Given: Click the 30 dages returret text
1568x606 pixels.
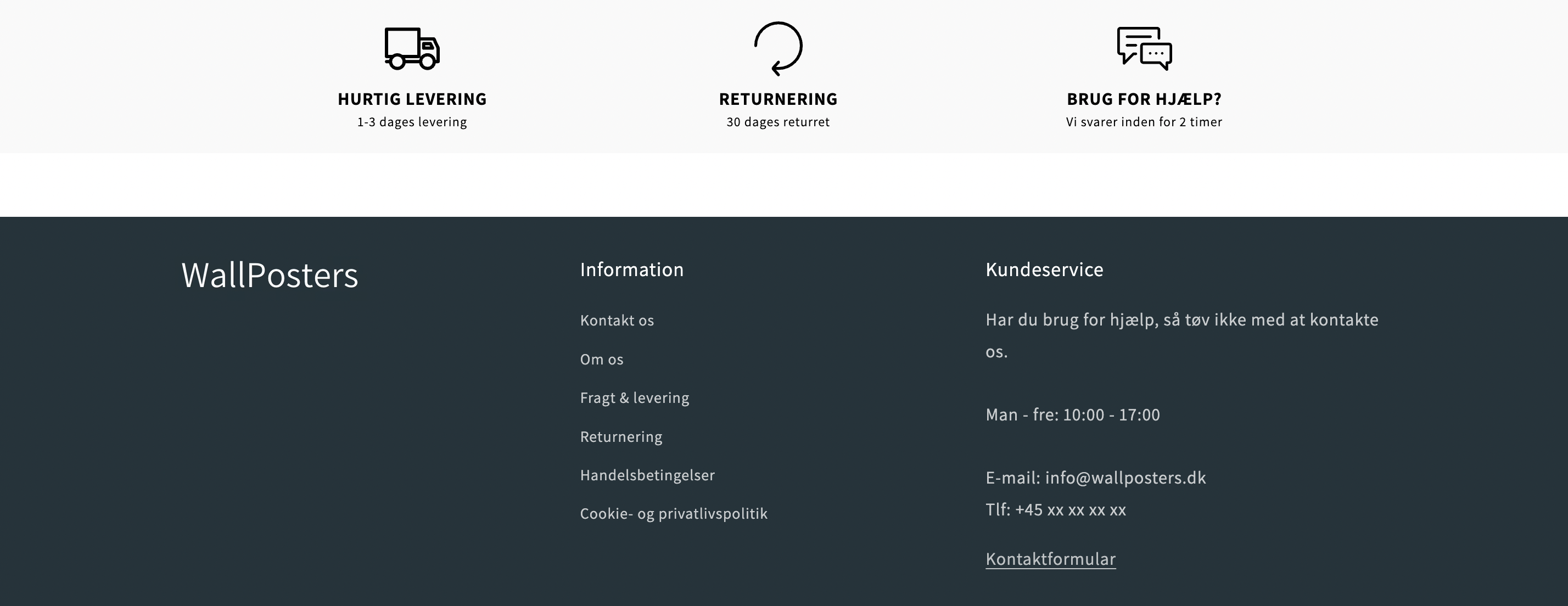Looking at the screenshot, I should click(778, 122).
